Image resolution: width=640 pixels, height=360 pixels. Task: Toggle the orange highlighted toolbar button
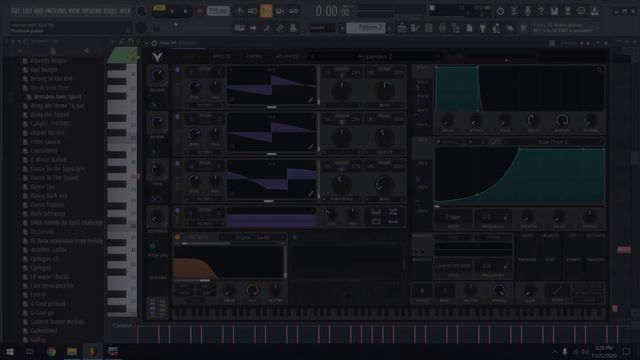click(x=266, y=11)
